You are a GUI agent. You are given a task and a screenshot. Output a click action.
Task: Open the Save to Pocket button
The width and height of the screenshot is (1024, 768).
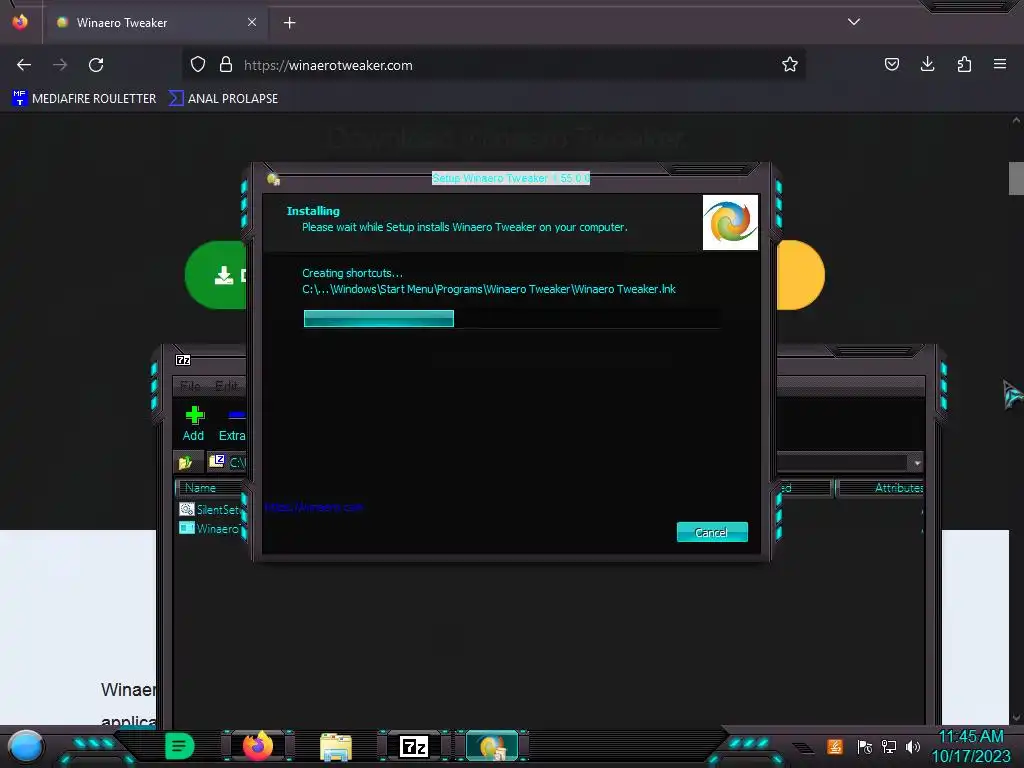click(891, 64)
